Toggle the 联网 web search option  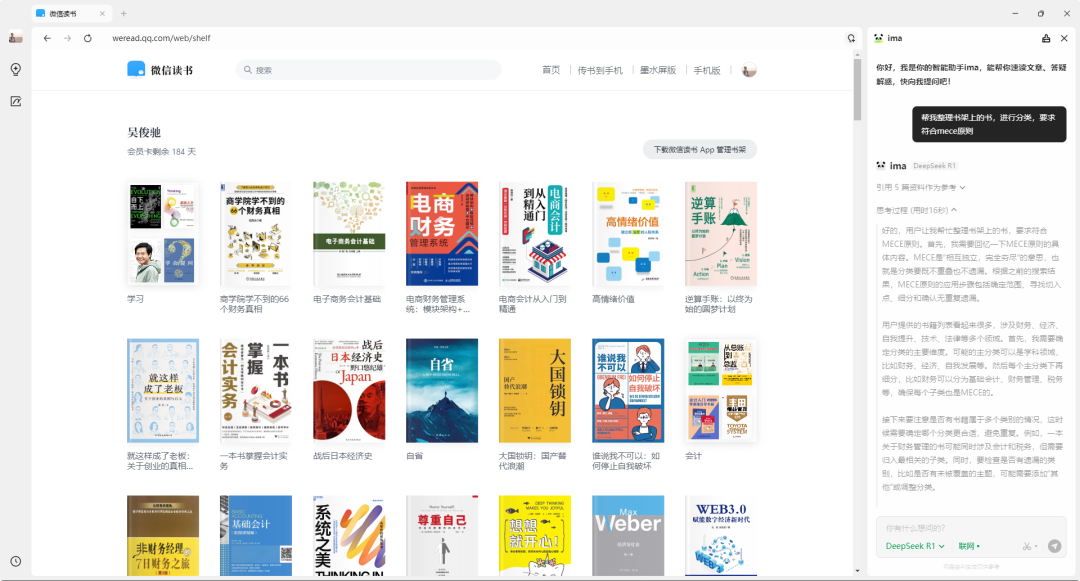click(x=968, y=546)
